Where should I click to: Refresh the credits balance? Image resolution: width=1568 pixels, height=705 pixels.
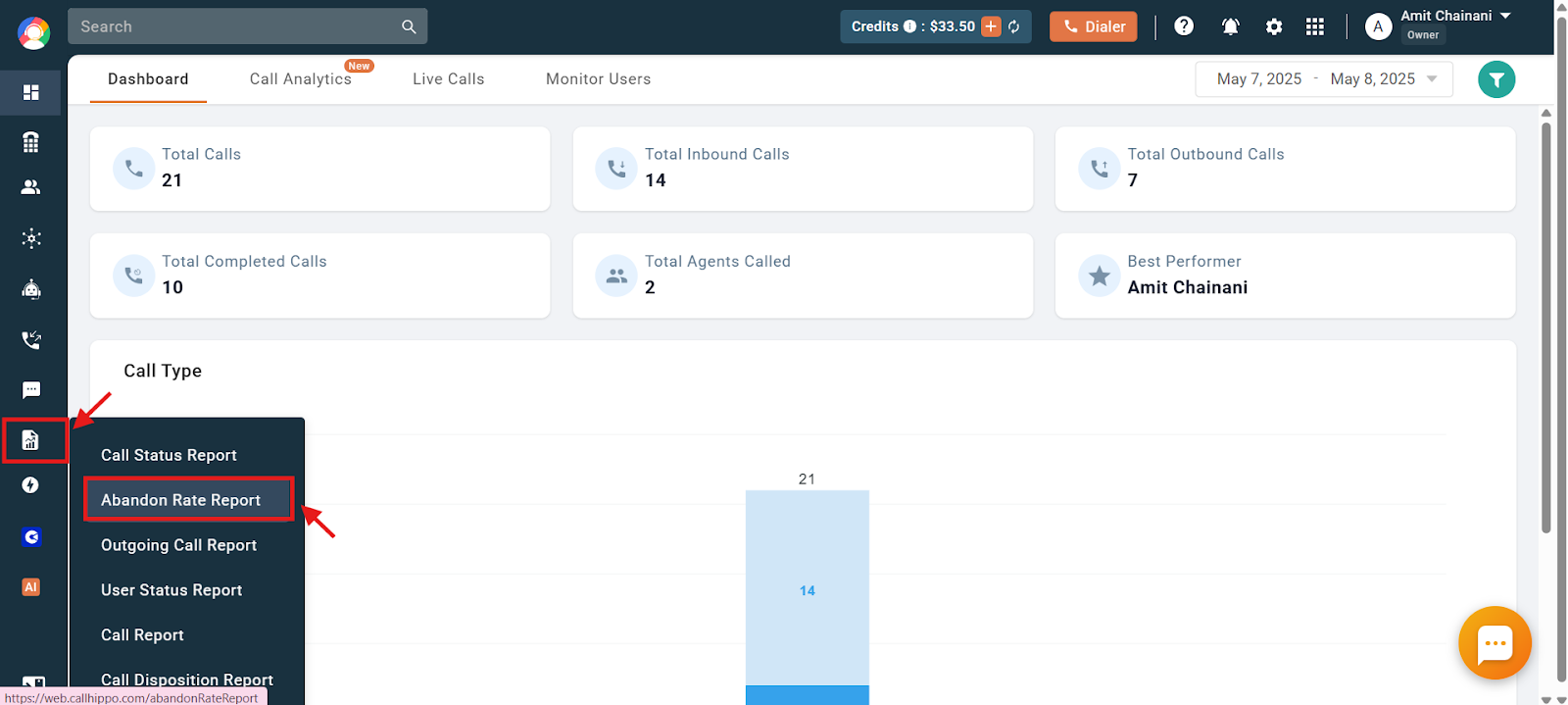click(1014, 26)
